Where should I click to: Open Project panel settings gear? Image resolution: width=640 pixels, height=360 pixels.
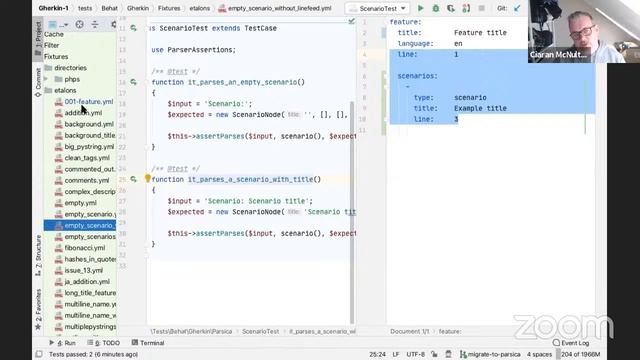pyautogui.click(x=113, y=24)
